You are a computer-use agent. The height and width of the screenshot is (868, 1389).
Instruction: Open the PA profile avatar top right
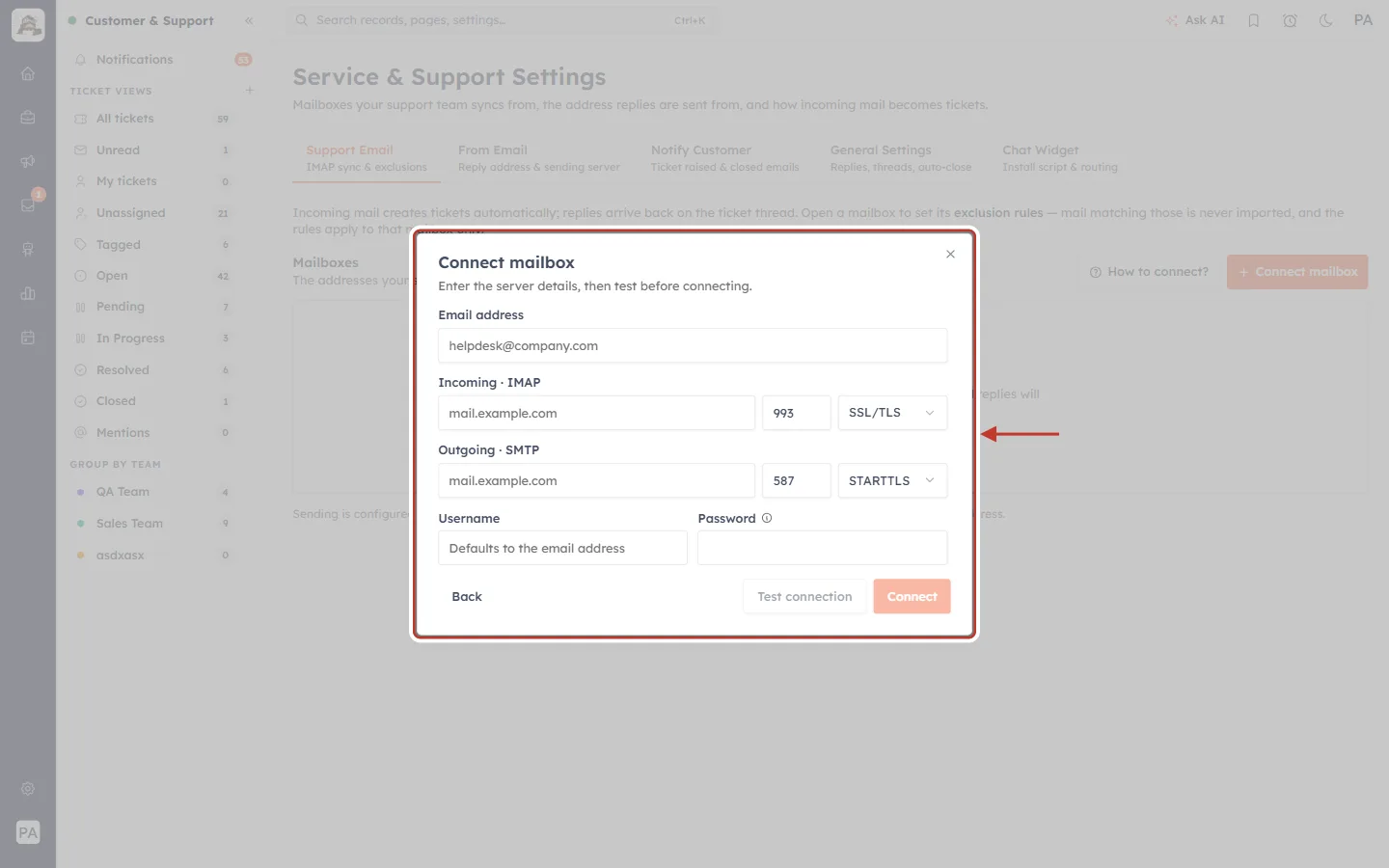pos(1363,20)
